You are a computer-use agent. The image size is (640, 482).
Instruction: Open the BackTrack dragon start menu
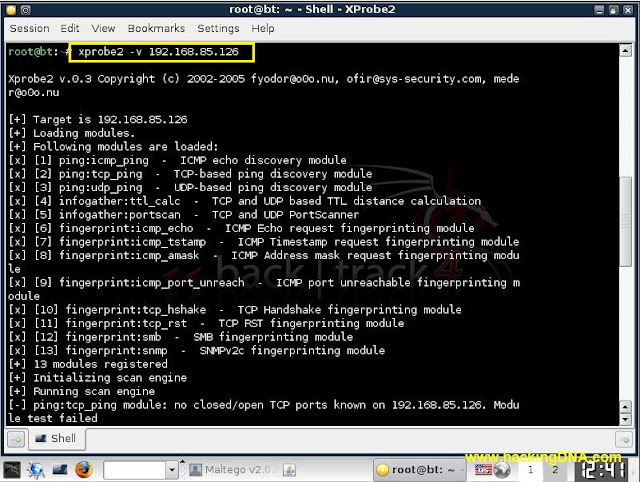point(12,470)
